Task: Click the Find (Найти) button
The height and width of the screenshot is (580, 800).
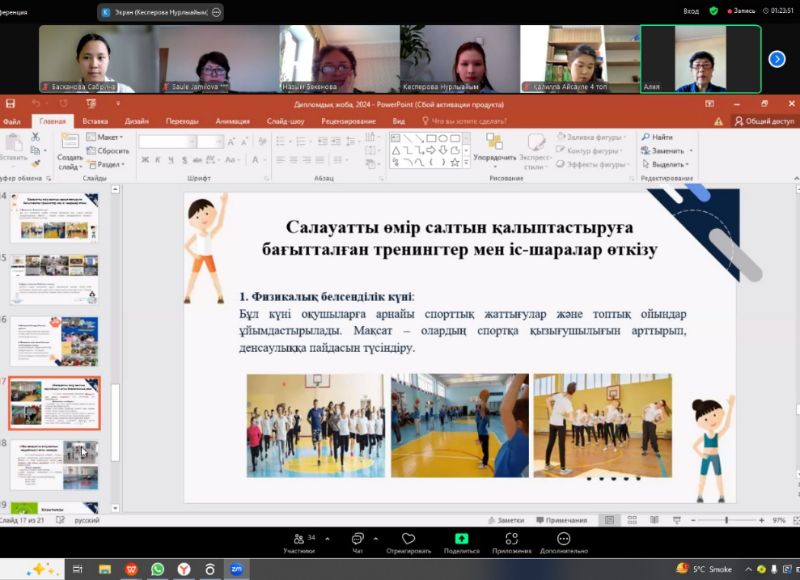Action: click(657, 137)
